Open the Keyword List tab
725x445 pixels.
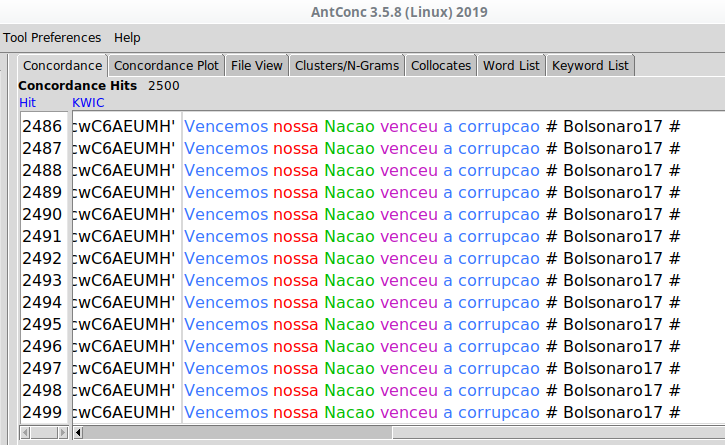[590, 66]
